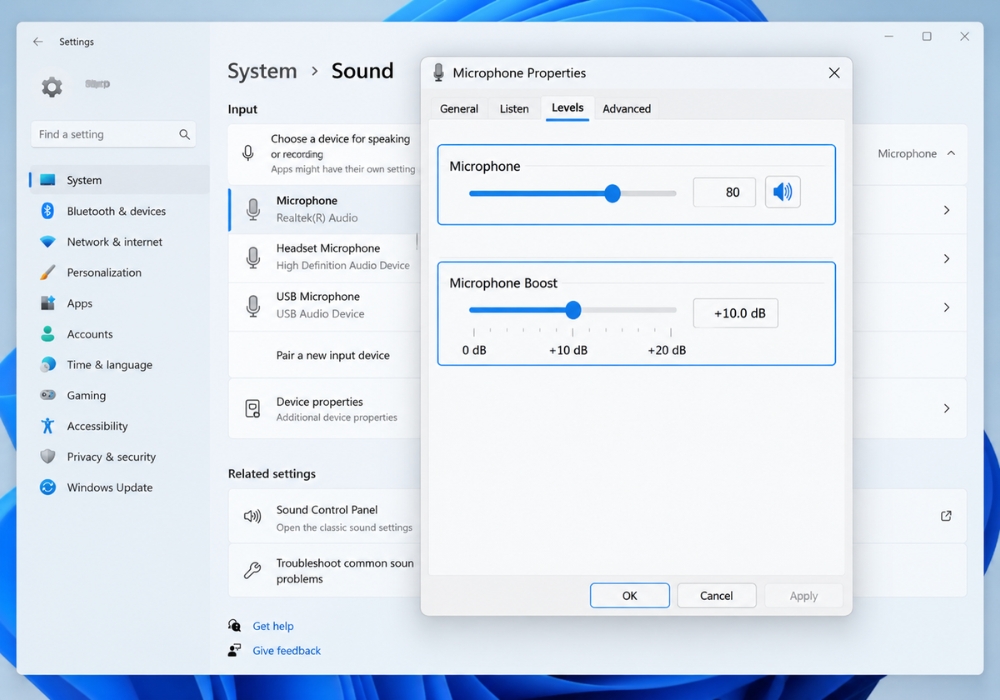Screen dimensions: 1000x700
Task: Click the gear profile icon
Action: [52, 87]
